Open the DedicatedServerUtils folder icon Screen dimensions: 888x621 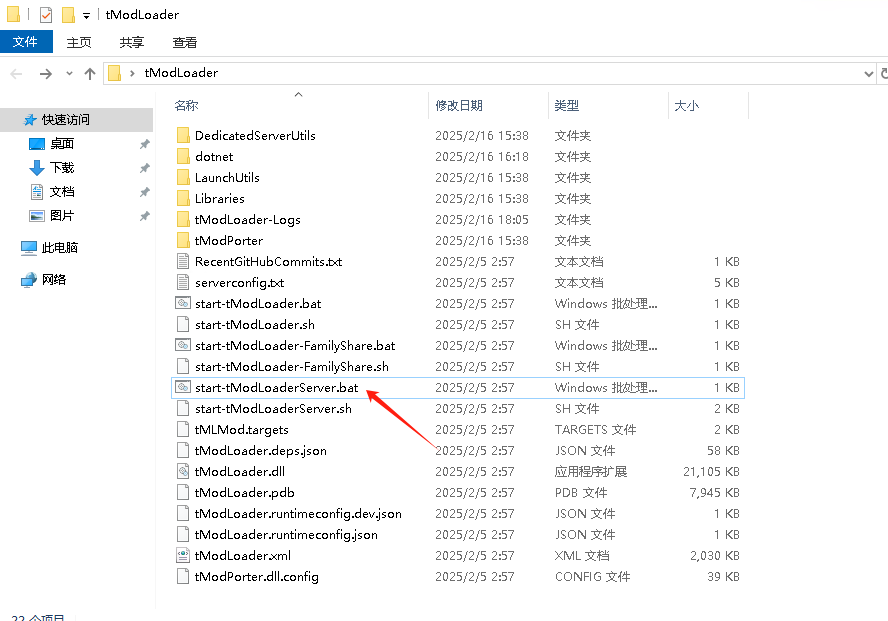point(183,135)
